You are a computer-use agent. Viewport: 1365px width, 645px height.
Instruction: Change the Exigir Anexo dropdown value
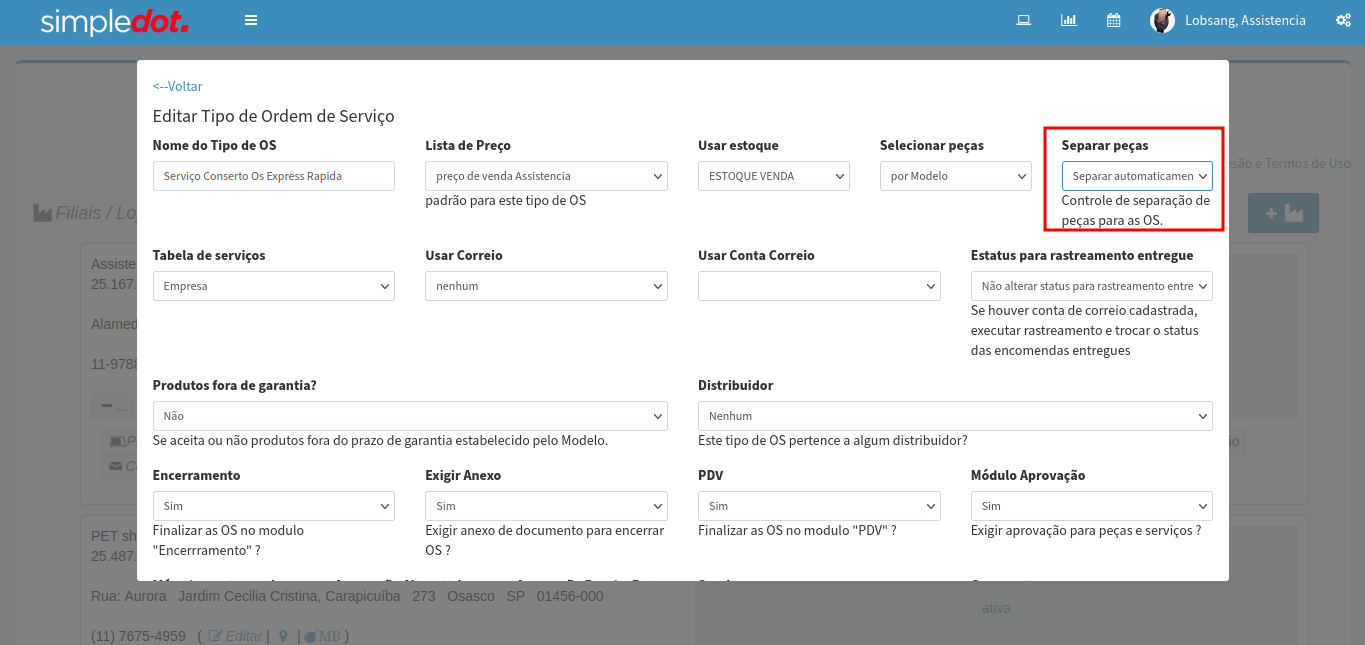pos(546,506)
